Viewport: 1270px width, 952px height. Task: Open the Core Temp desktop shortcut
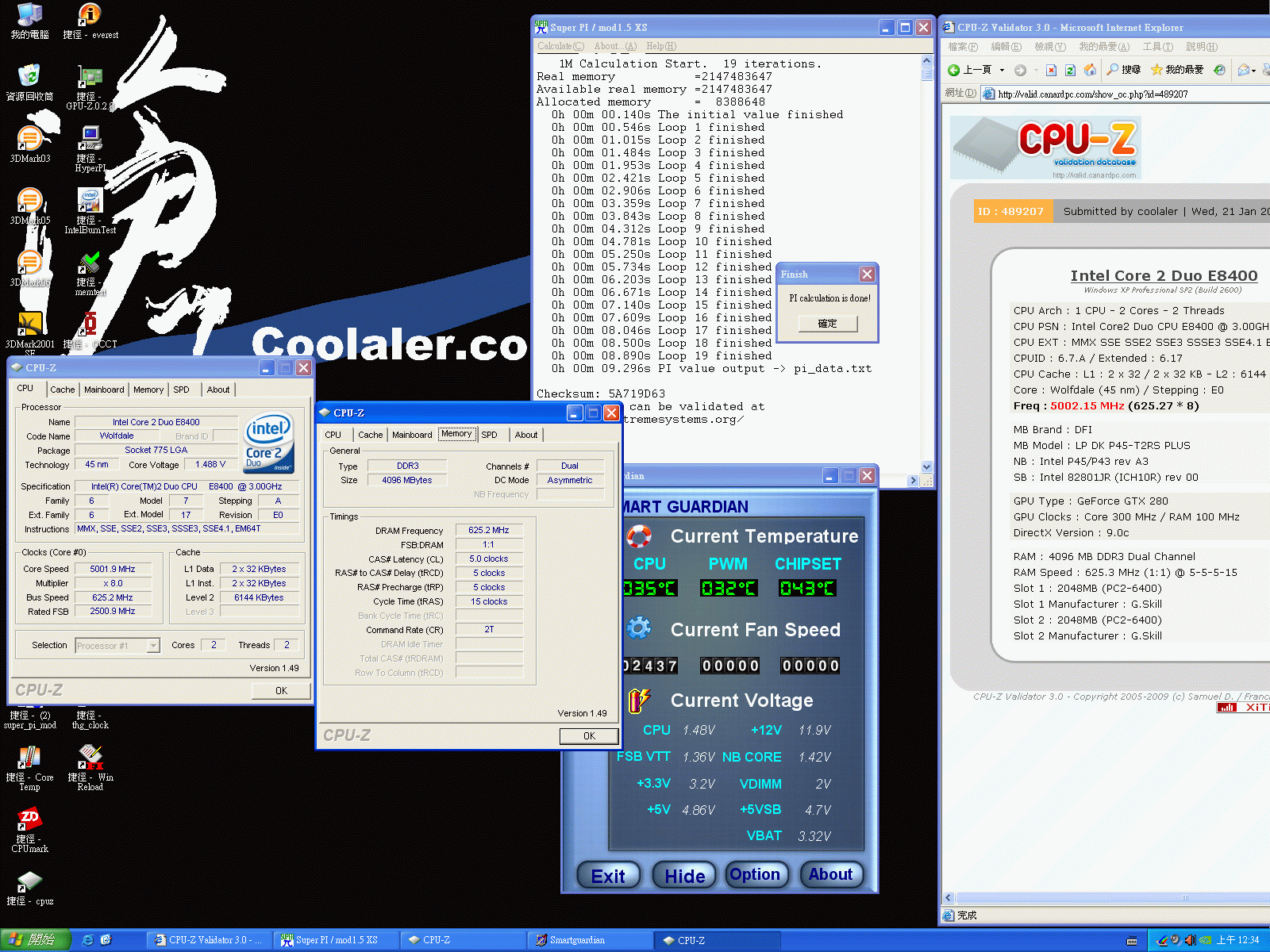pyautogui.click(x=29, y=768)
